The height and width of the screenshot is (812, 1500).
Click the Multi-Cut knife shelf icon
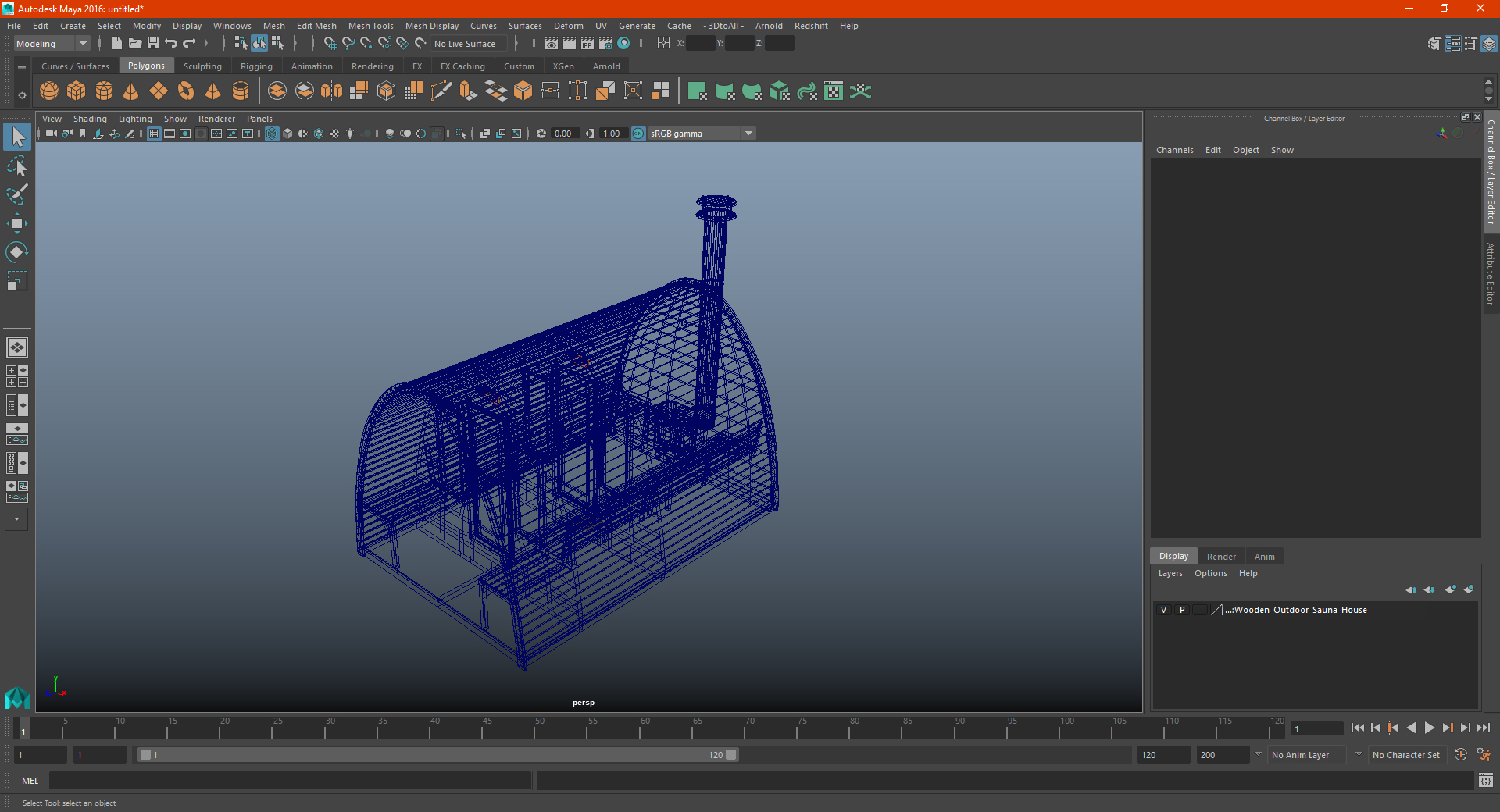coord(441,91)
